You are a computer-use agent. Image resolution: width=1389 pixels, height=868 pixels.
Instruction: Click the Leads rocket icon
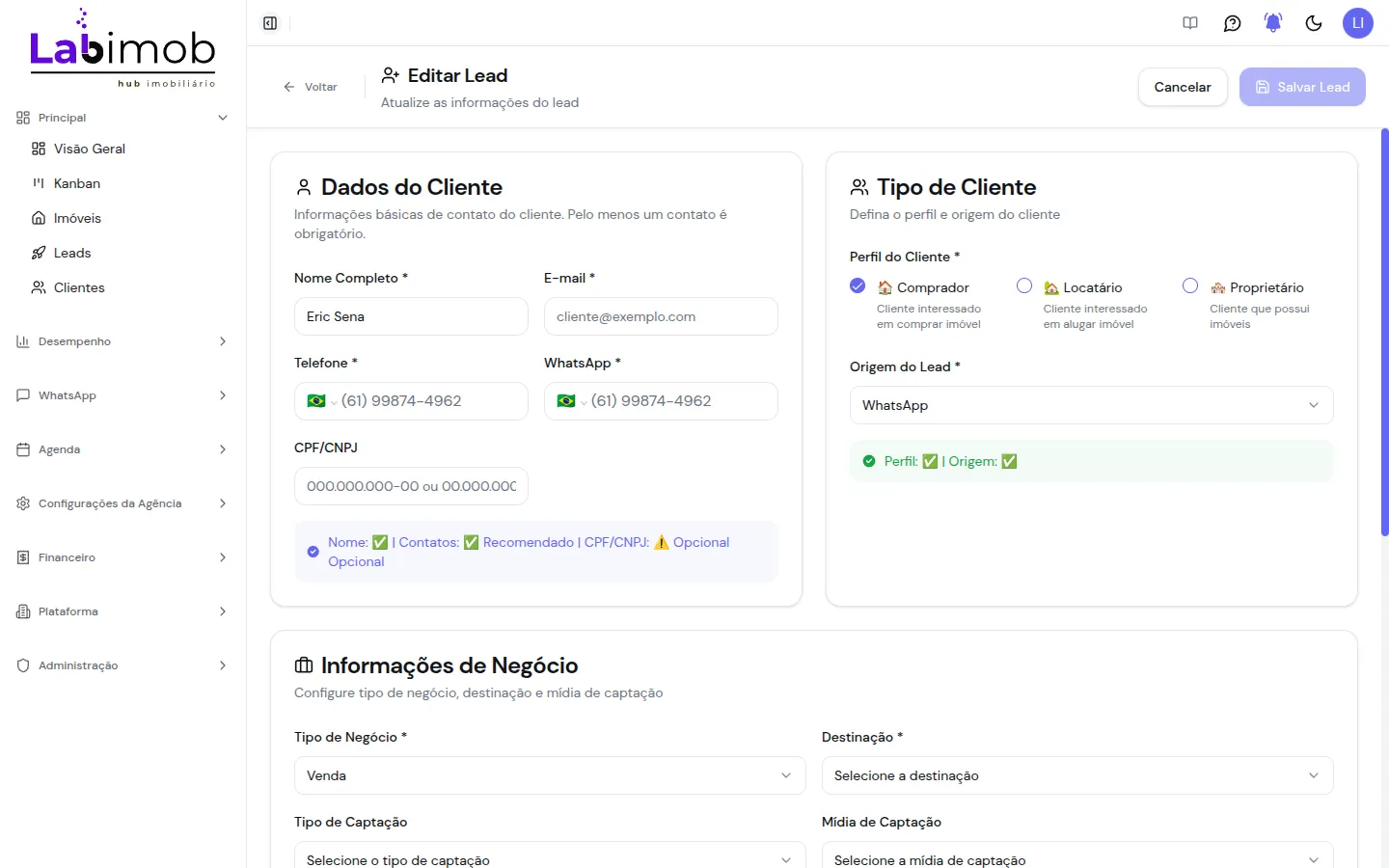pyautogui.click(x=39, y=253)
